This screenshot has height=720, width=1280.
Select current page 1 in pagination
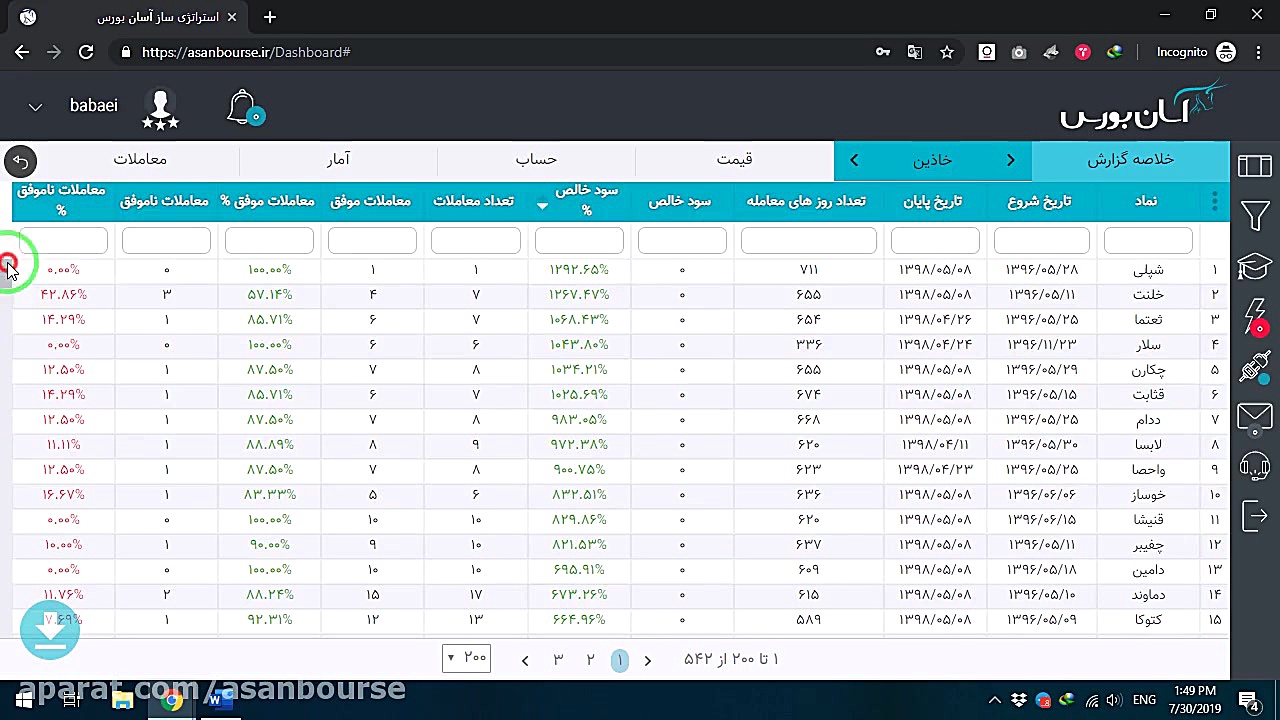[x=620, y=660]
